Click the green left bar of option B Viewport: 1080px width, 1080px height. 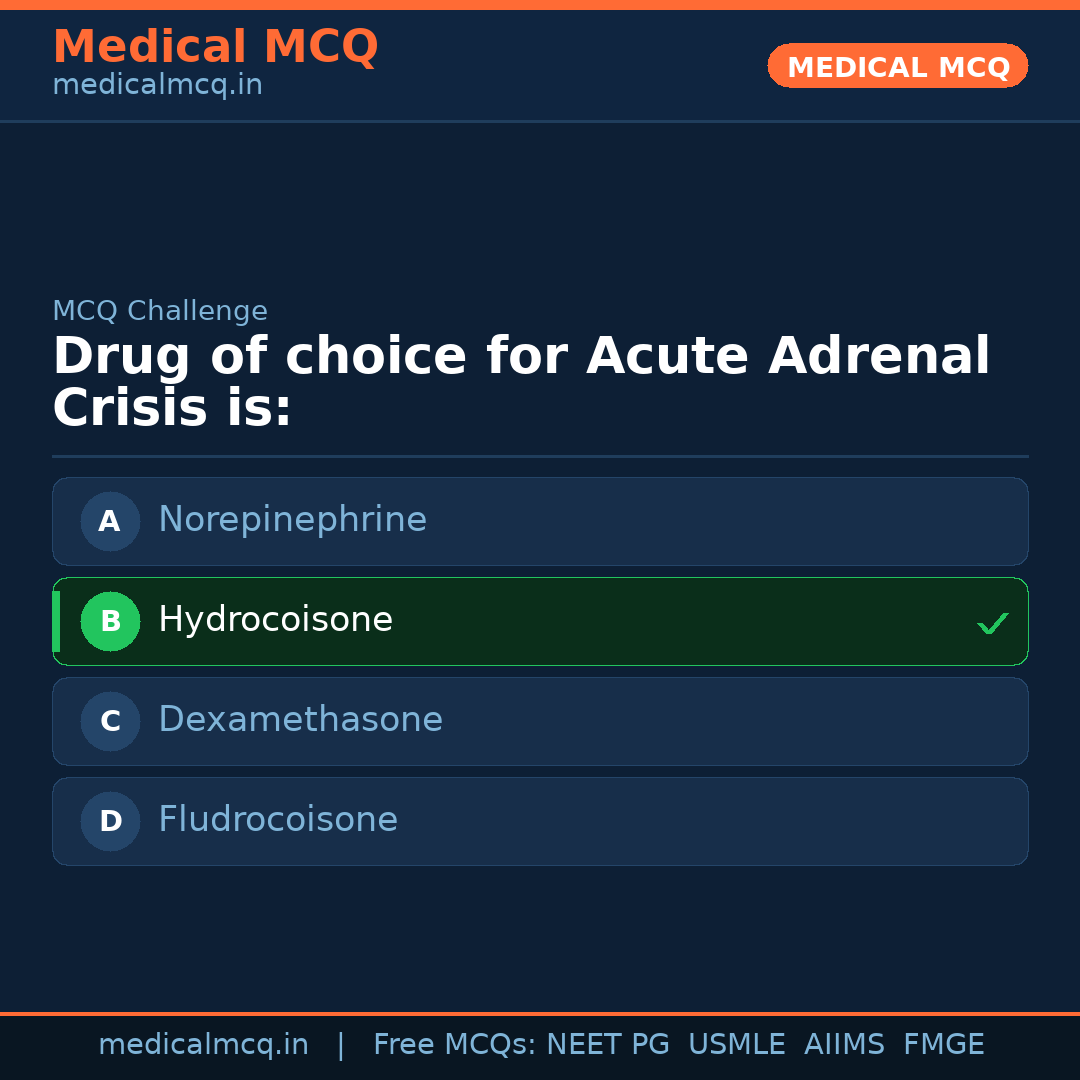tap(56, 621)
